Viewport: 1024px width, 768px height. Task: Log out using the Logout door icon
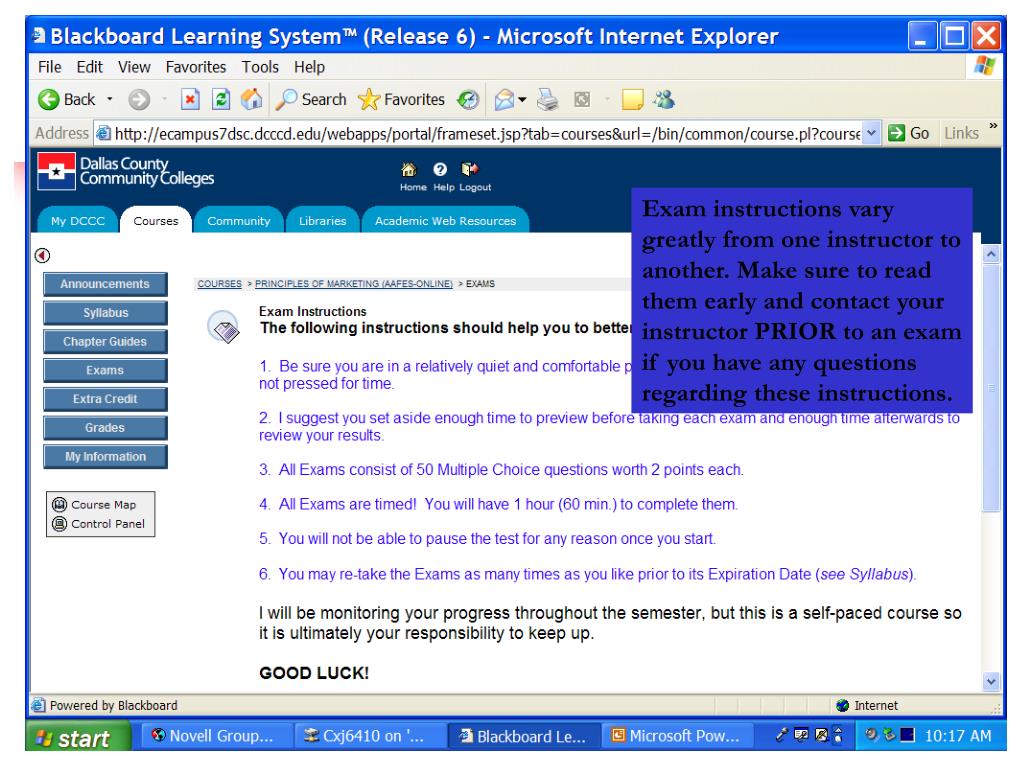pos(470,170)
